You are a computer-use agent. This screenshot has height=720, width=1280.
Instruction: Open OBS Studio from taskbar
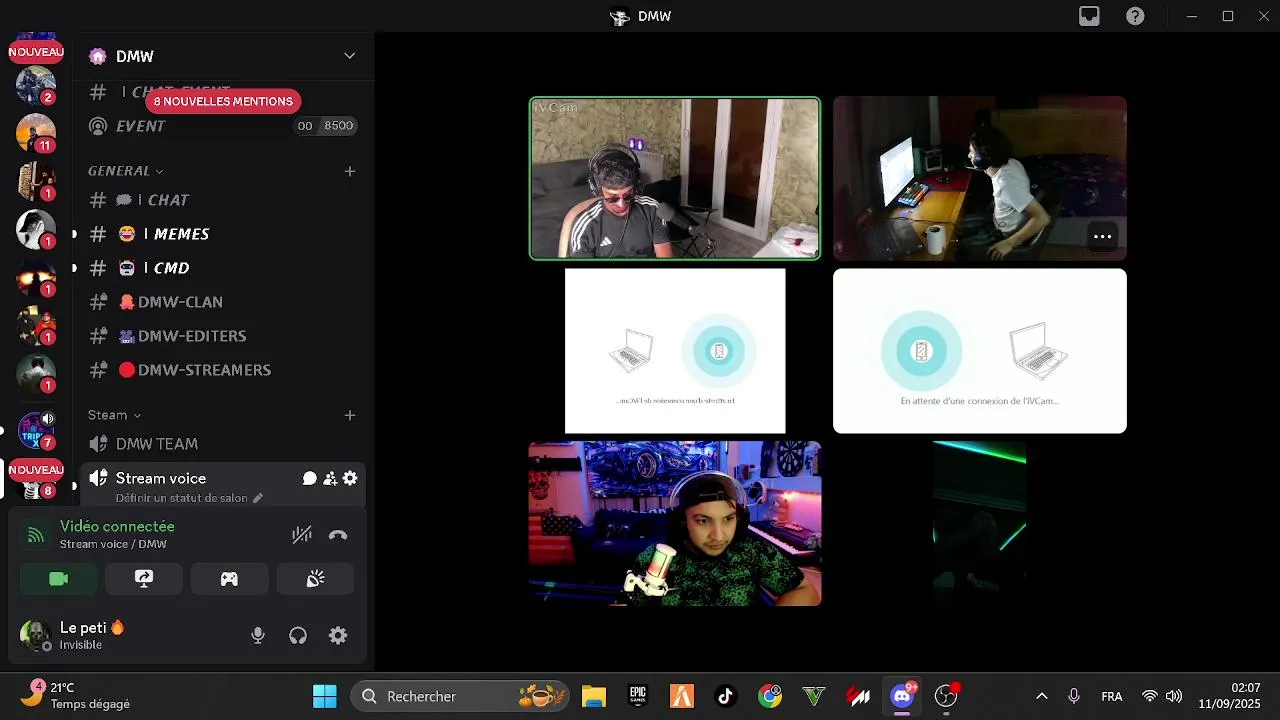[946, 696]
